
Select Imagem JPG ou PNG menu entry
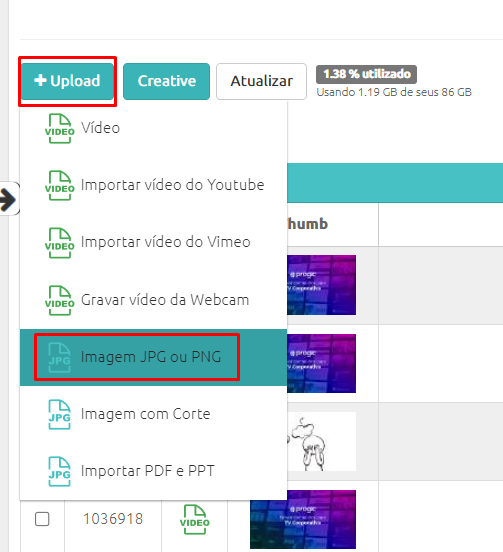153,357
